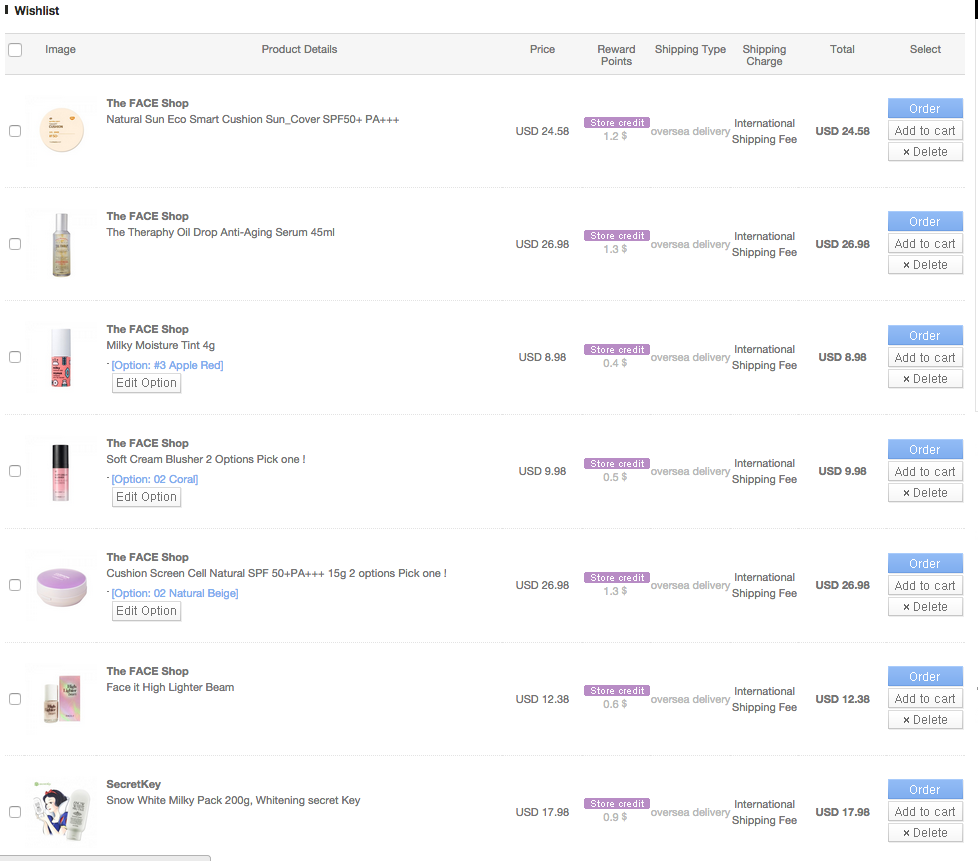
Task: Open the Soft Cream Blusher thumbnail
Action: tap(62, 471)
